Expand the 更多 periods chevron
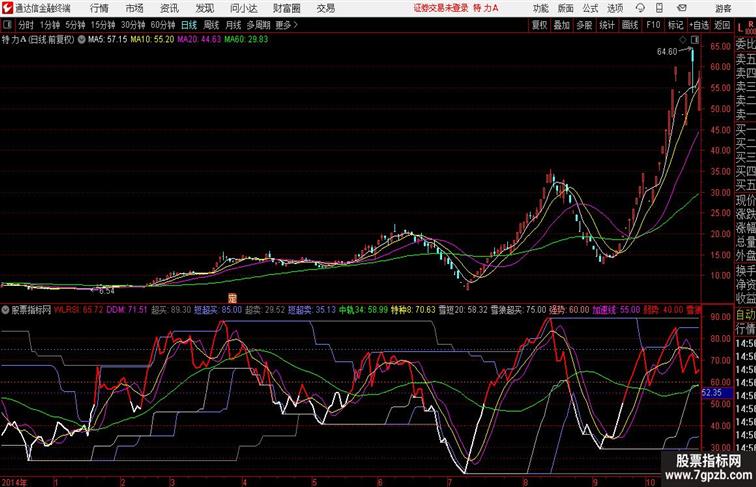The image size is (756, 487). [x=287, y=25]
